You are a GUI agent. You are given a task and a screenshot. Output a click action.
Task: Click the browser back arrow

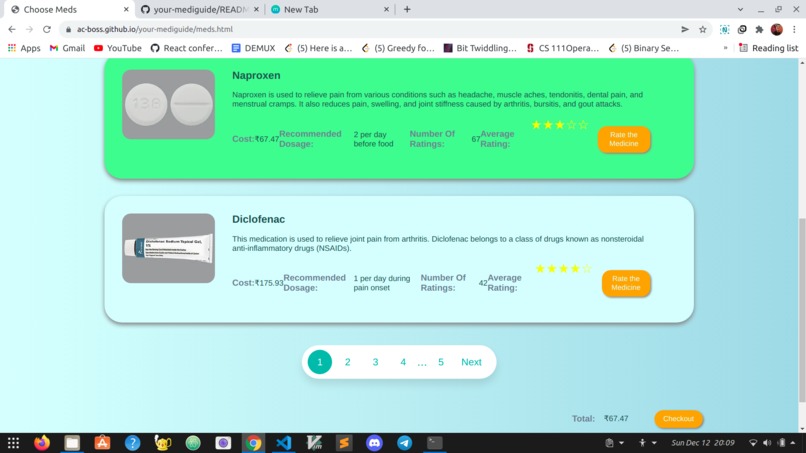(12, 29)
